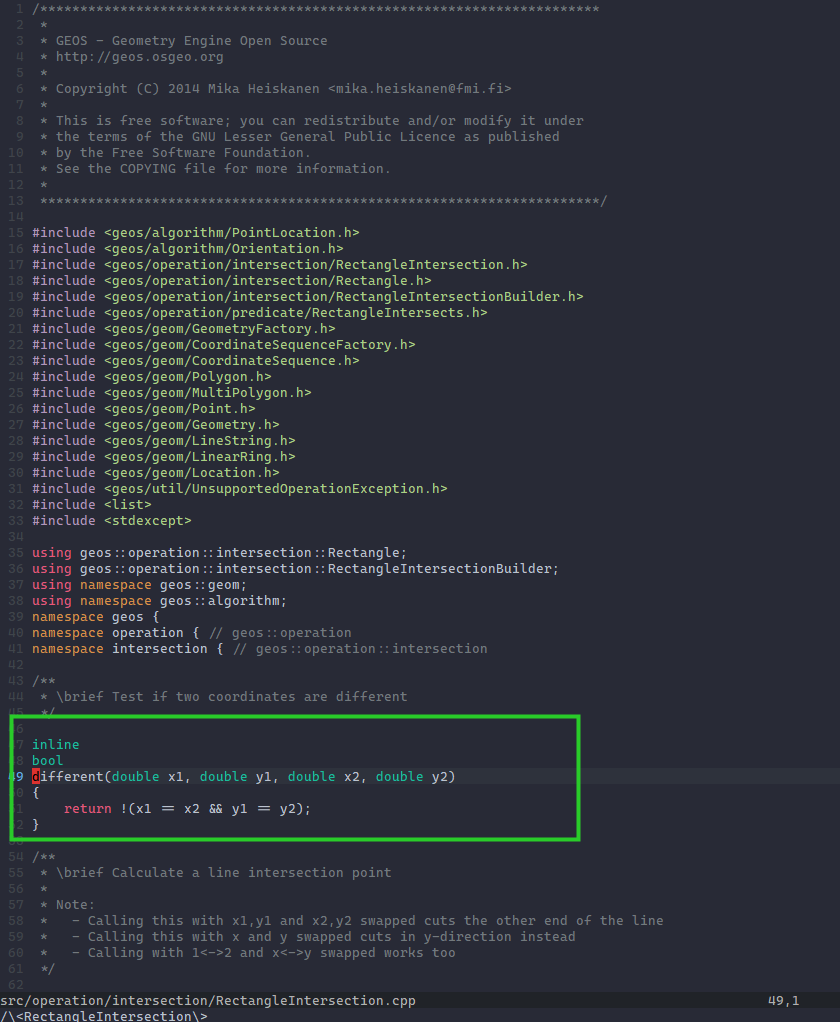Click 'using namespace geos::algorithm;' line
Viewport: 840px width, 1022px height.
coord(160,600)
